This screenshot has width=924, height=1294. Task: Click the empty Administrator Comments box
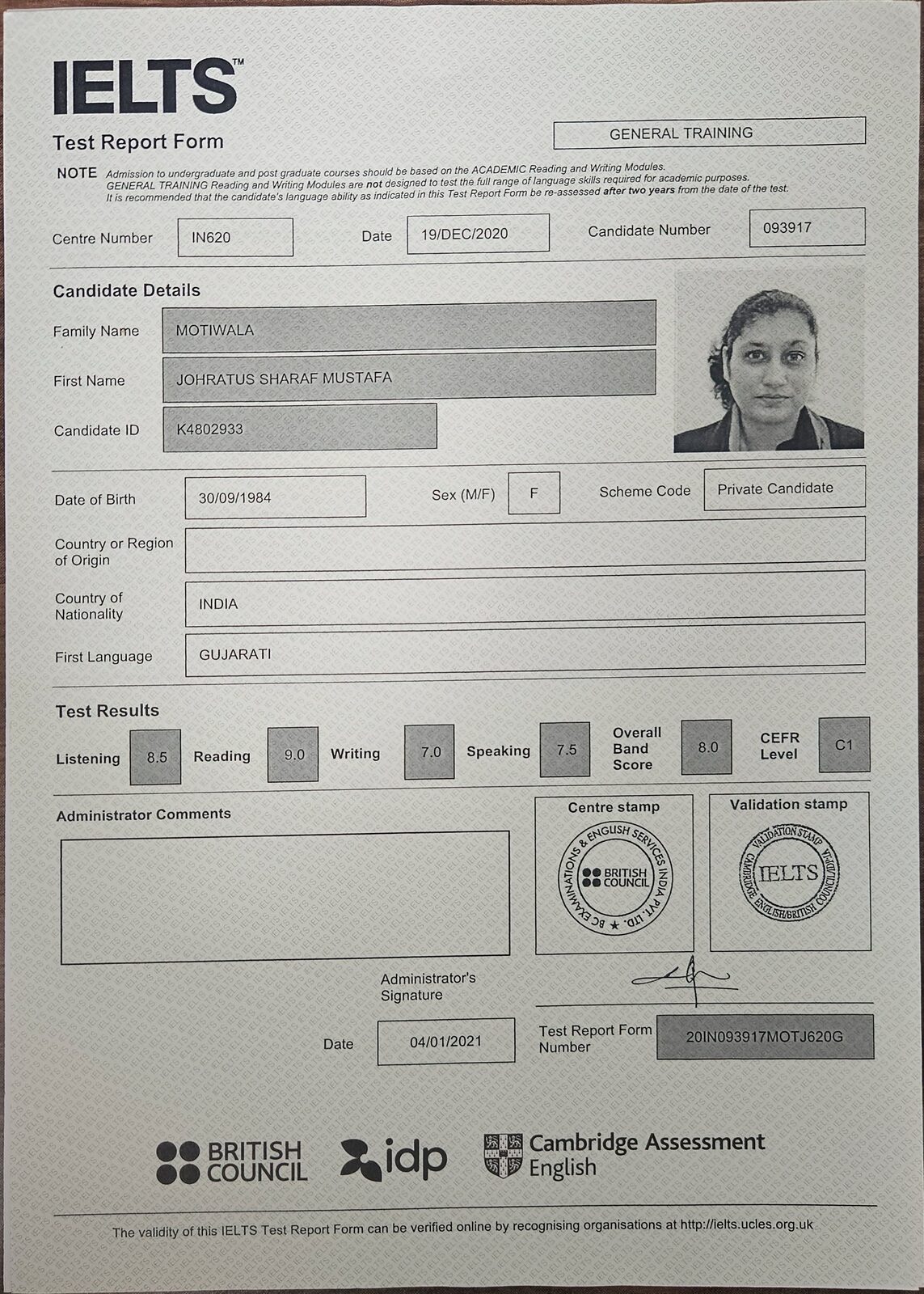[285, 898]
